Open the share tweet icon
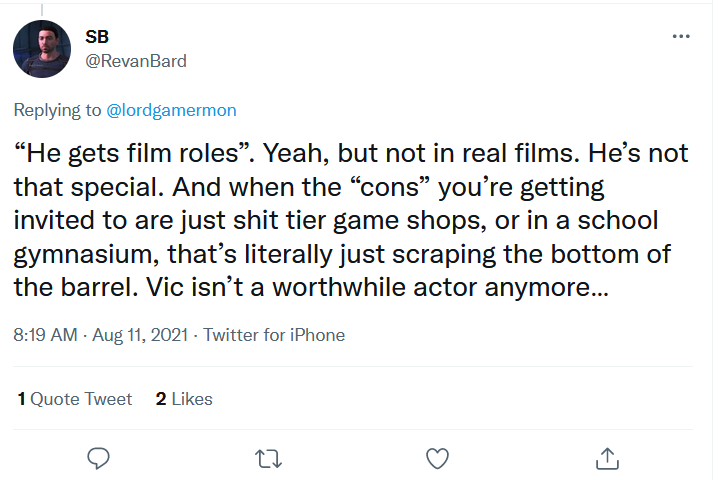 (607, 458)
